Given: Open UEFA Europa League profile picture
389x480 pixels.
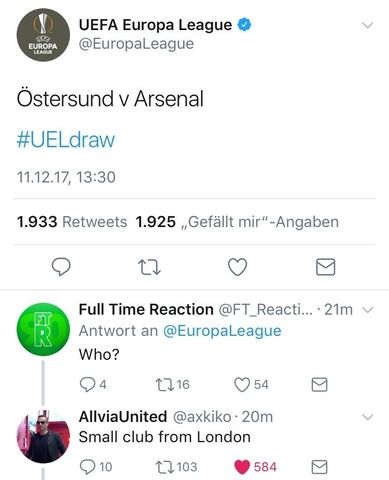Looking at the screenshot, I should click(x=43, y=35).
